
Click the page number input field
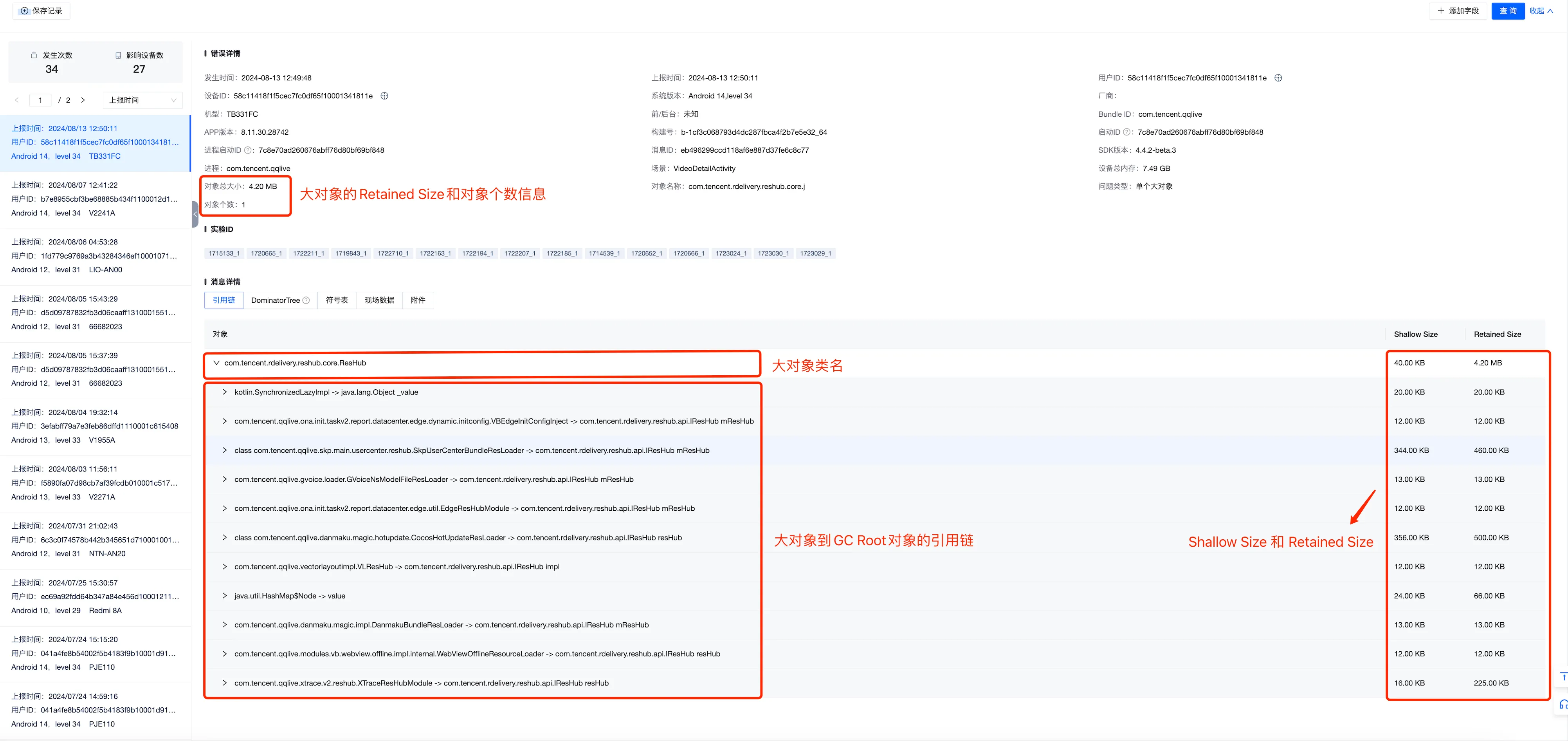coord(41,100)
